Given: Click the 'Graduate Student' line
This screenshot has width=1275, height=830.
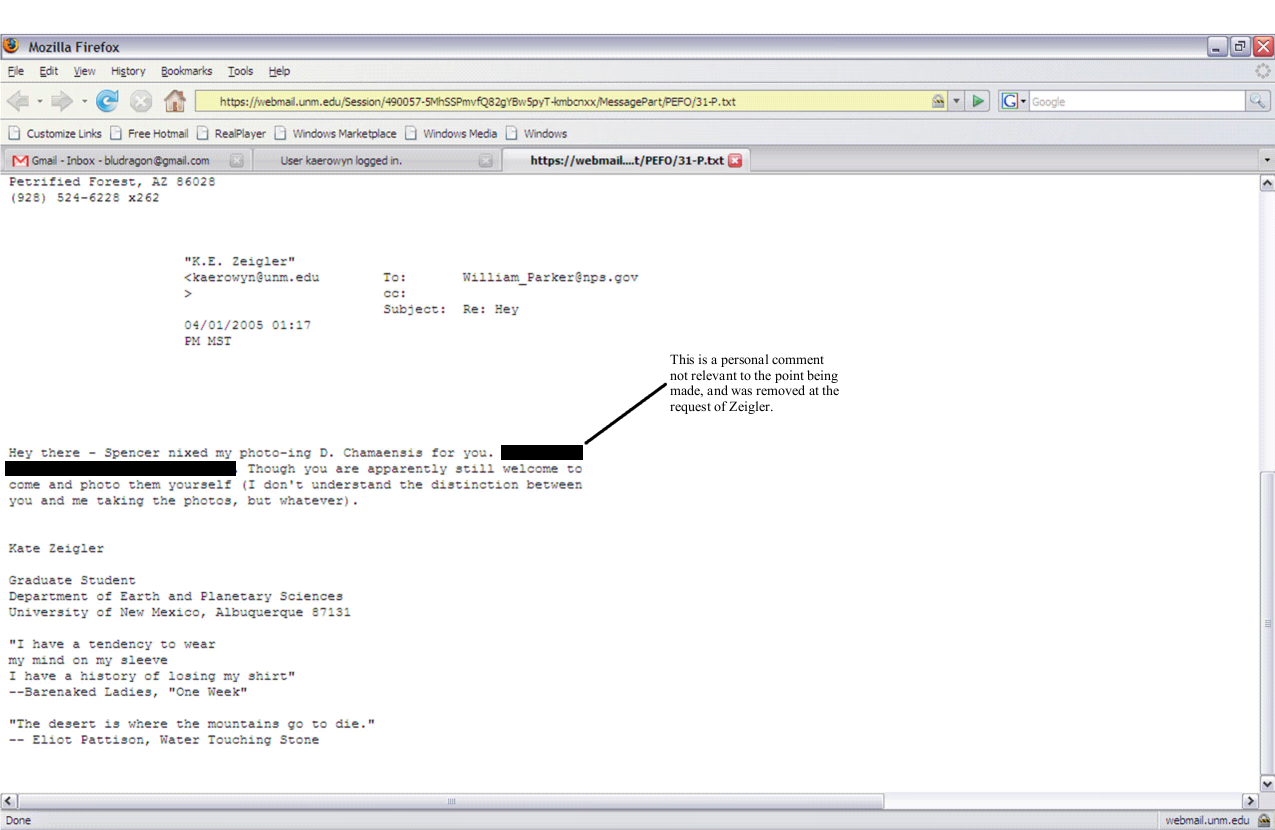Looking at the screenshot, I should [x=72, y=580].
